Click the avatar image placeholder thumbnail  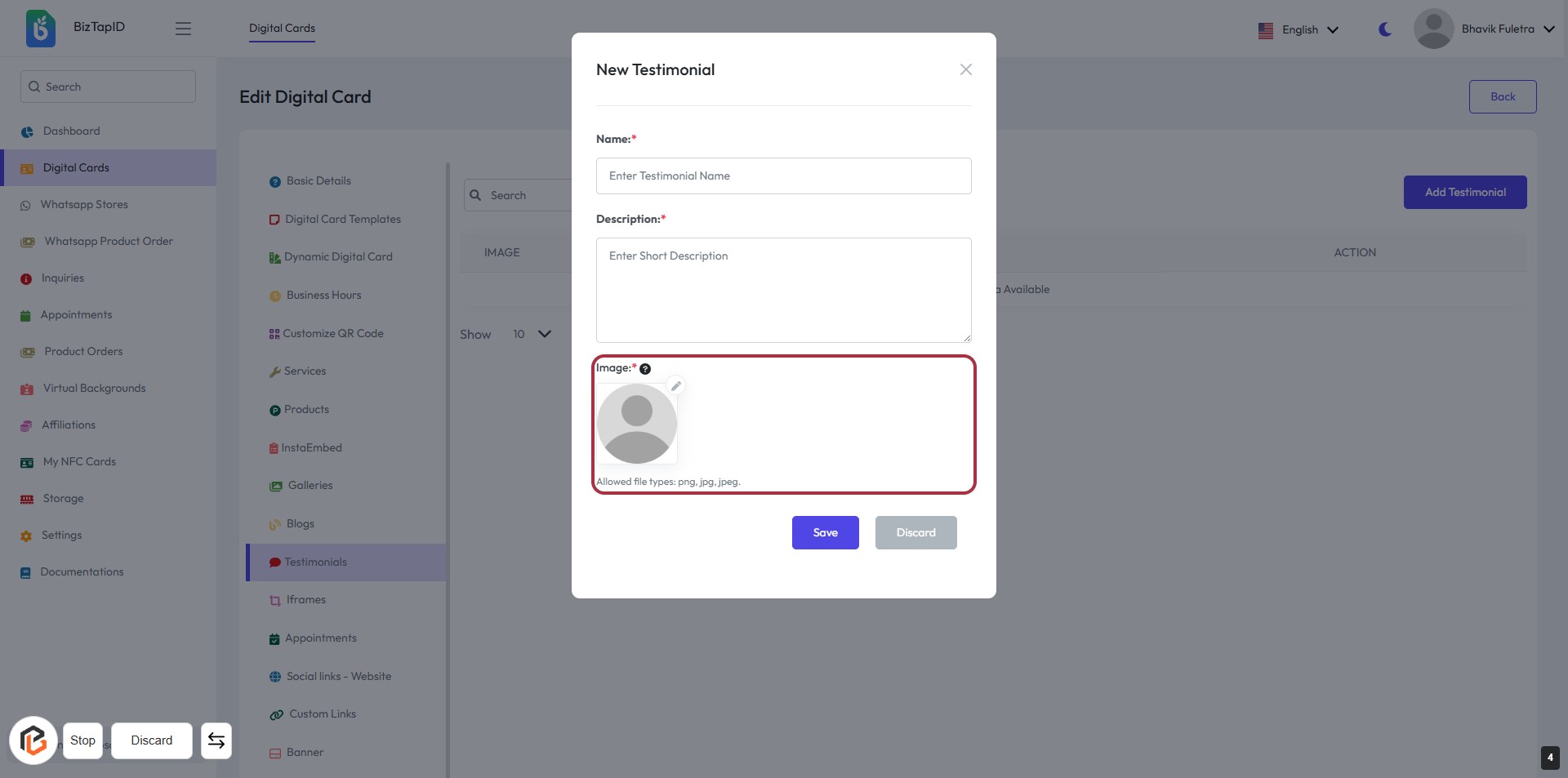(x=637, y=424)
